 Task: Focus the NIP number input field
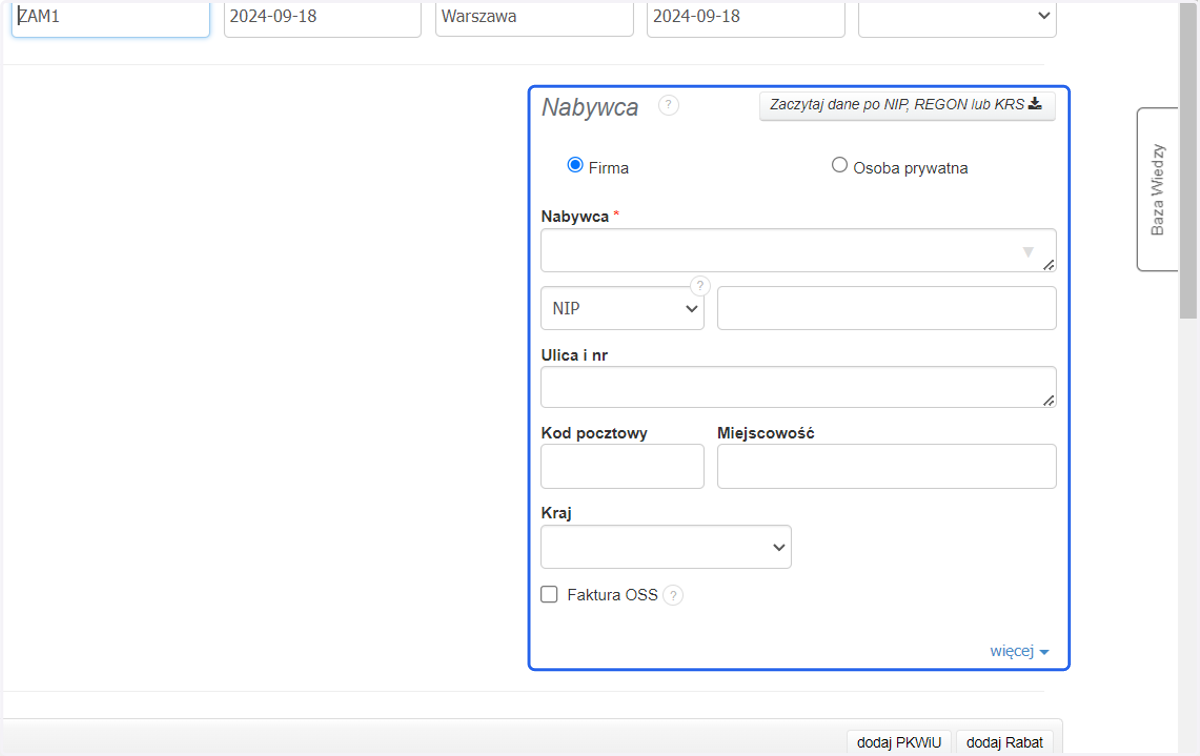tap(886, 308)
